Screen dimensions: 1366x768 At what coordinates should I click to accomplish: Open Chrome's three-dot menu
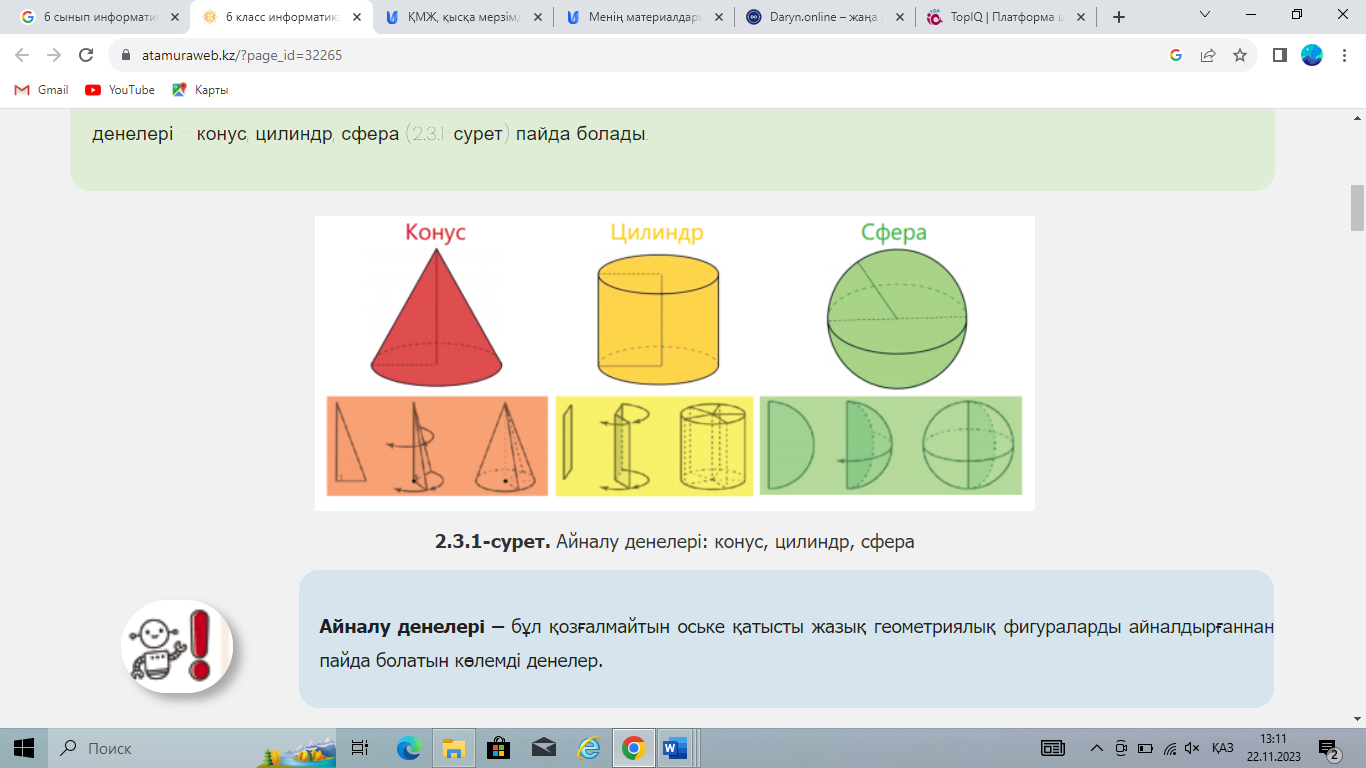click(x=1344, y=56)
